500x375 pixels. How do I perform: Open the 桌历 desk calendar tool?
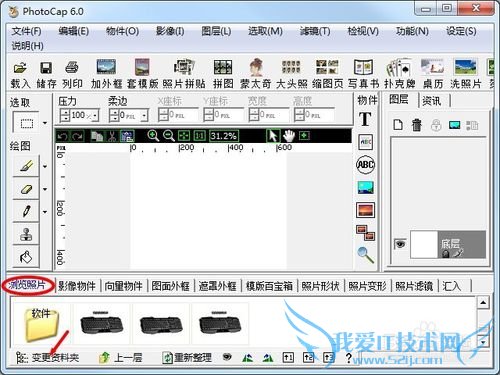(433, 74)
